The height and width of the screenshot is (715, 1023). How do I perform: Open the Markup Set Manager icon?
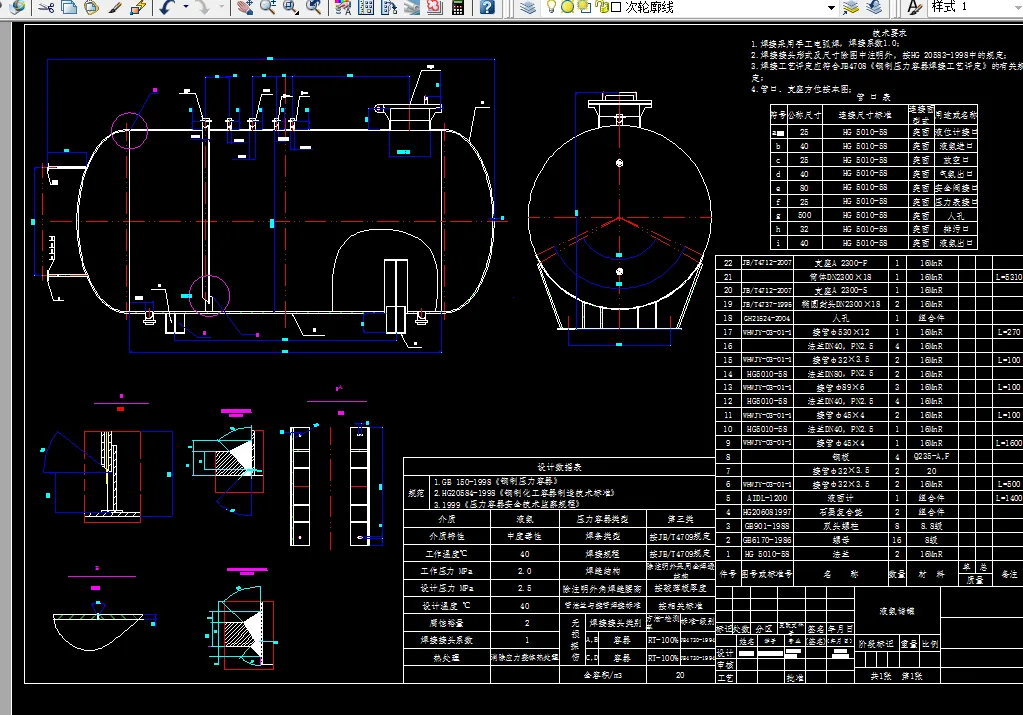click(x=435, y=7)
